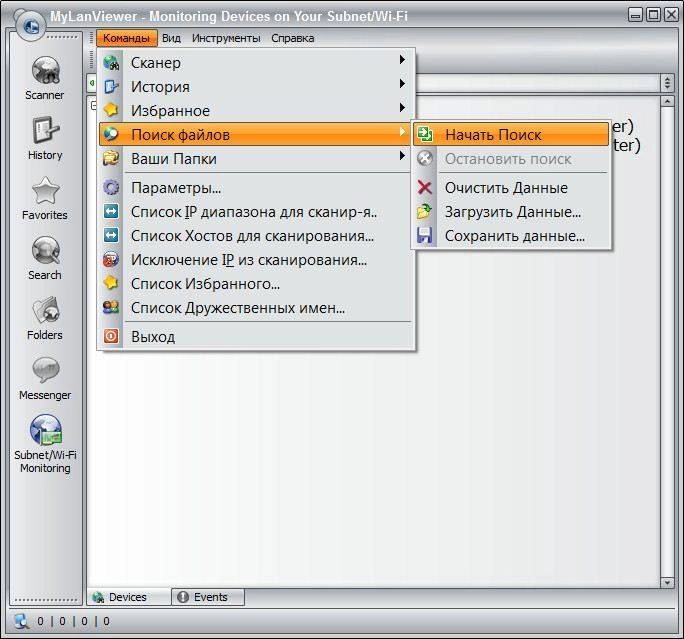The image size is (684, 639).
Task: Expand the История submenu arrow
Action: (402, 84)
